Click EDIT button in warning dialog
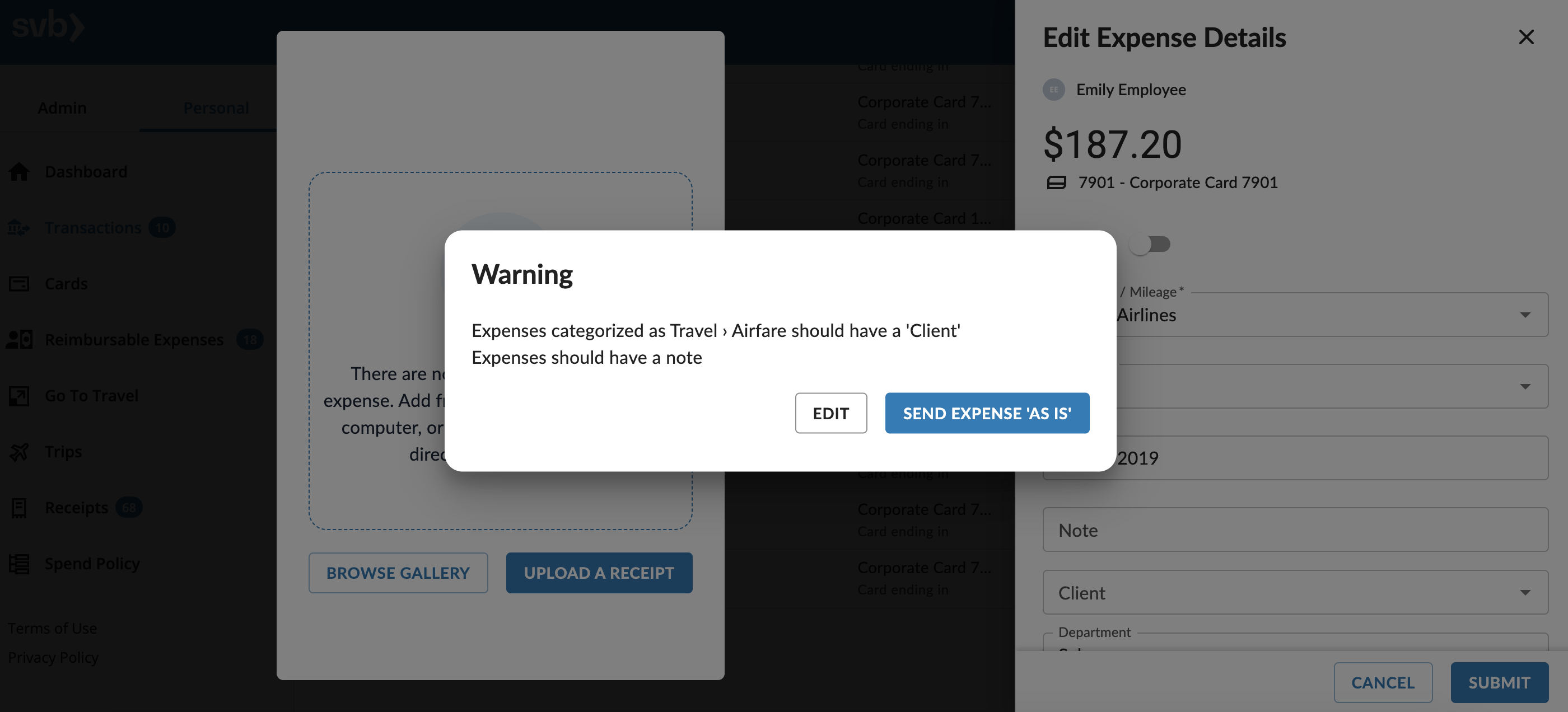This screenshot has width=1568, height=712. click(x=831, y=412)
